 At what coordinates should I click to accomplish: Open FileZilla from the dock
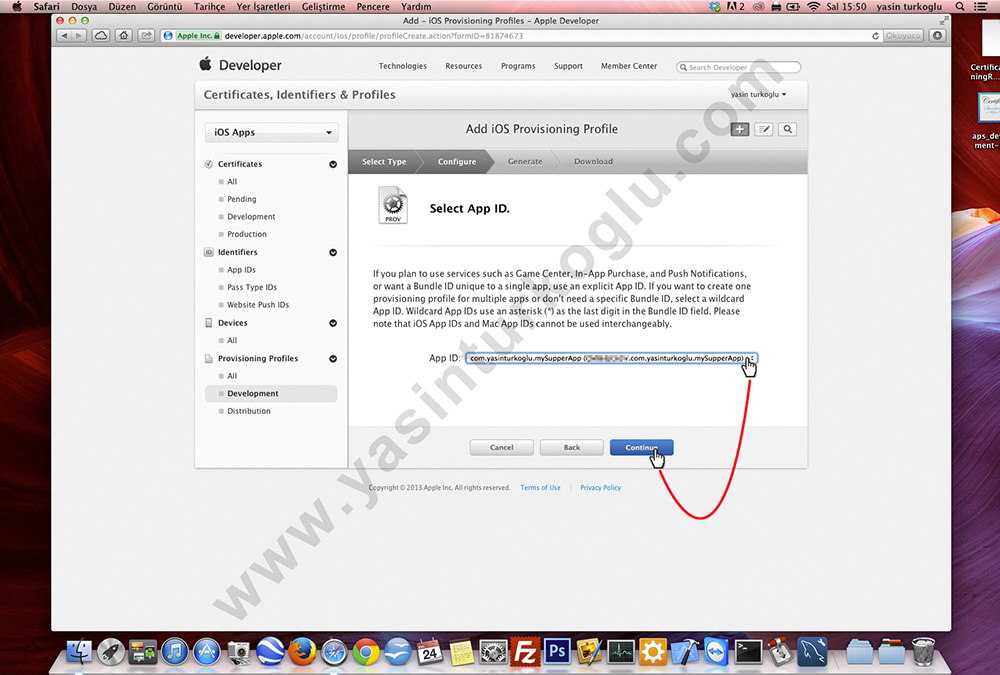[x=526, y=652]
